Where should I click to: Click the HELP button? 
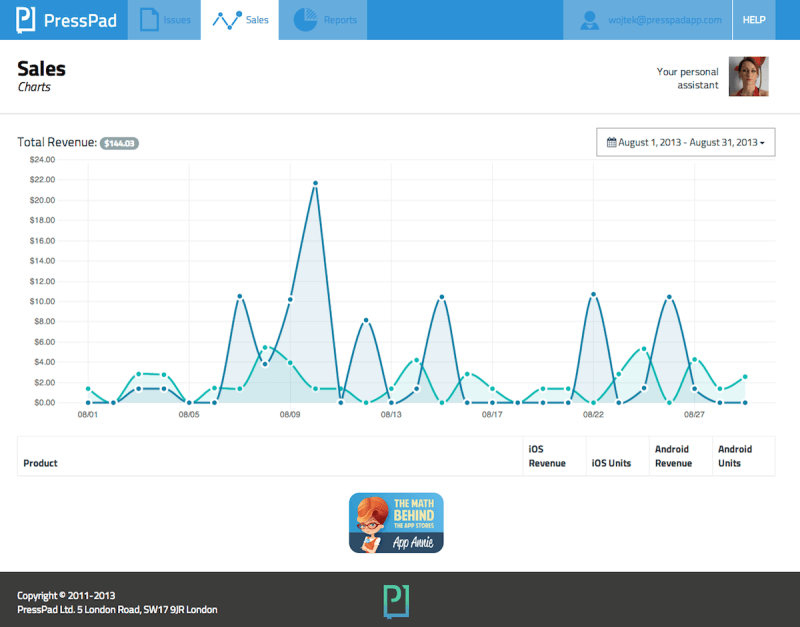(753, 20)
